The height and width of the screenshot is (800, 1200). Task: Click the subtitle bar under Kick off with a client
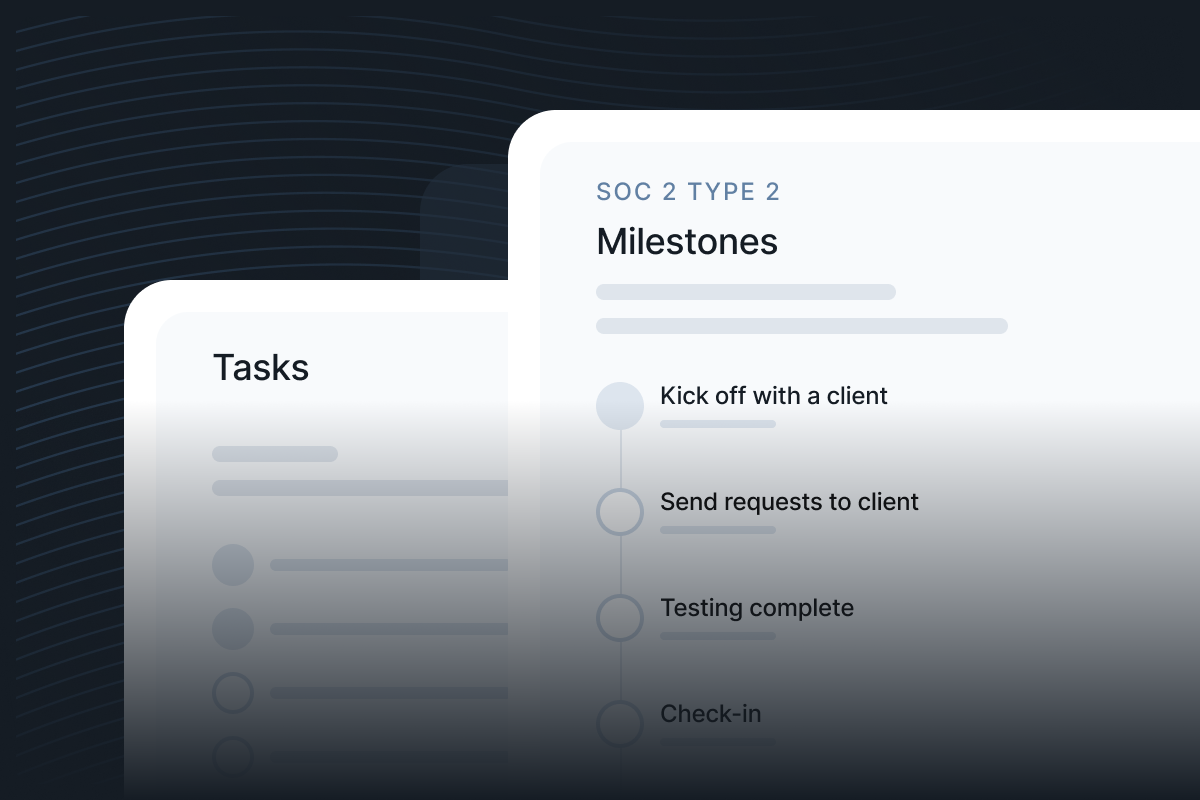718,424
